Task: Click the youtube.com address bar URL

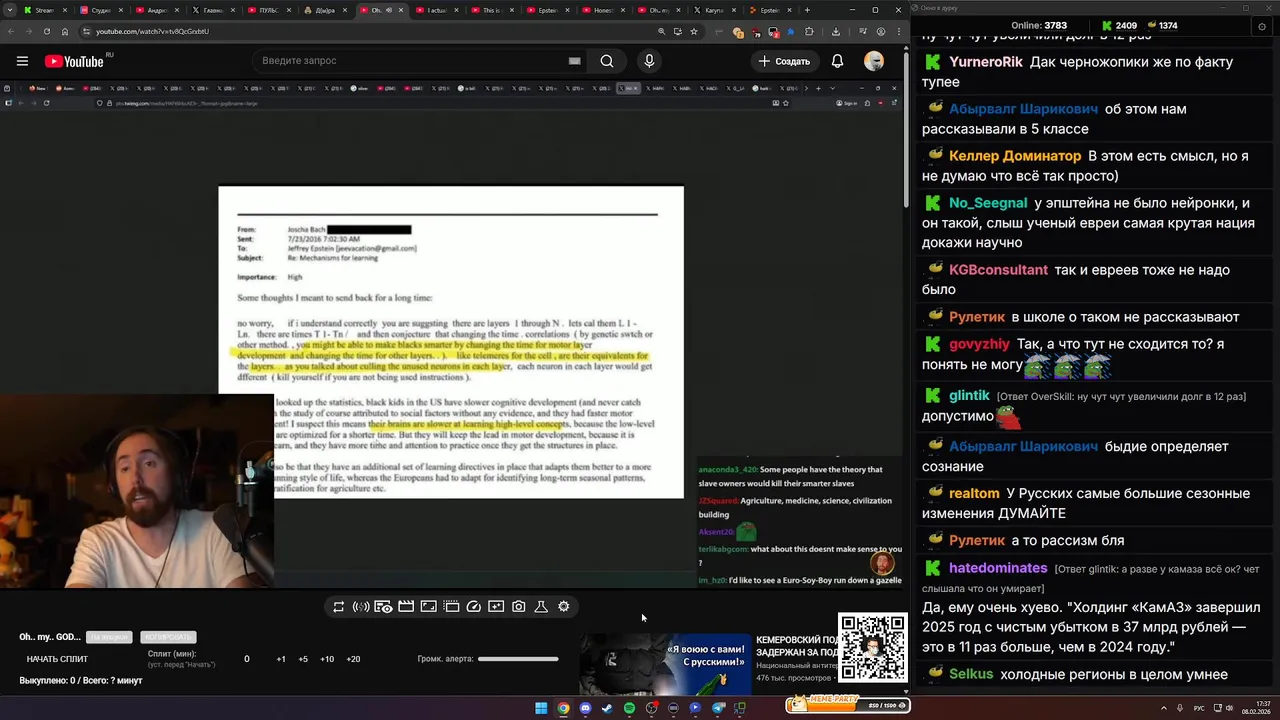Action: pyautogui.click(x=152, y=31)
